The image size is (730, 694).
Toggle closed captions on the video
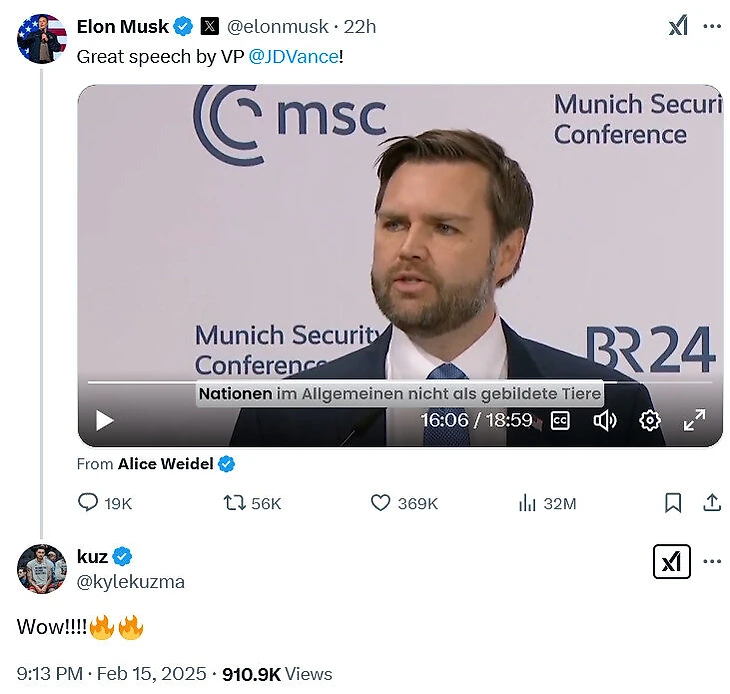click(x=560, y=421)
